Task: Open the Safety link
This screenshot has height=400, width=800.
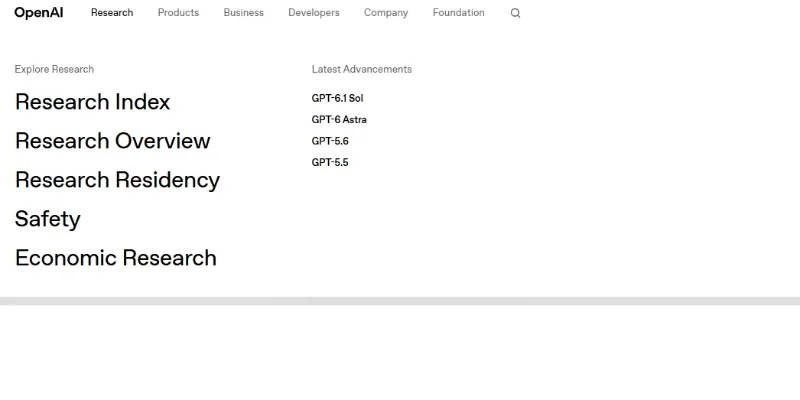Action: 47,219
